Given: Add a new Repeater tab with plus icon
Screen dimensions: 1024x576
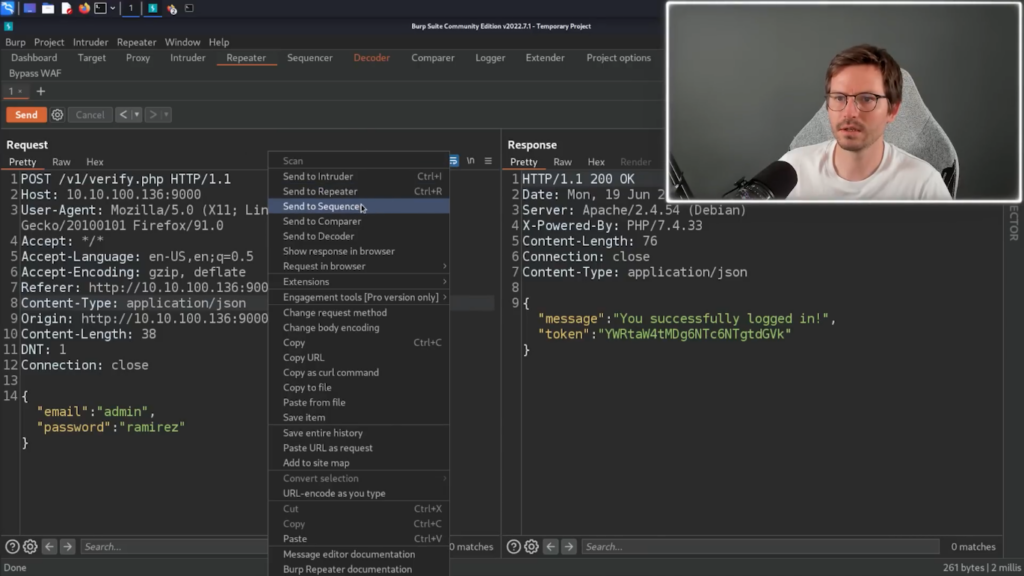Looking at the screenshot, I should [x=41, y=91].
